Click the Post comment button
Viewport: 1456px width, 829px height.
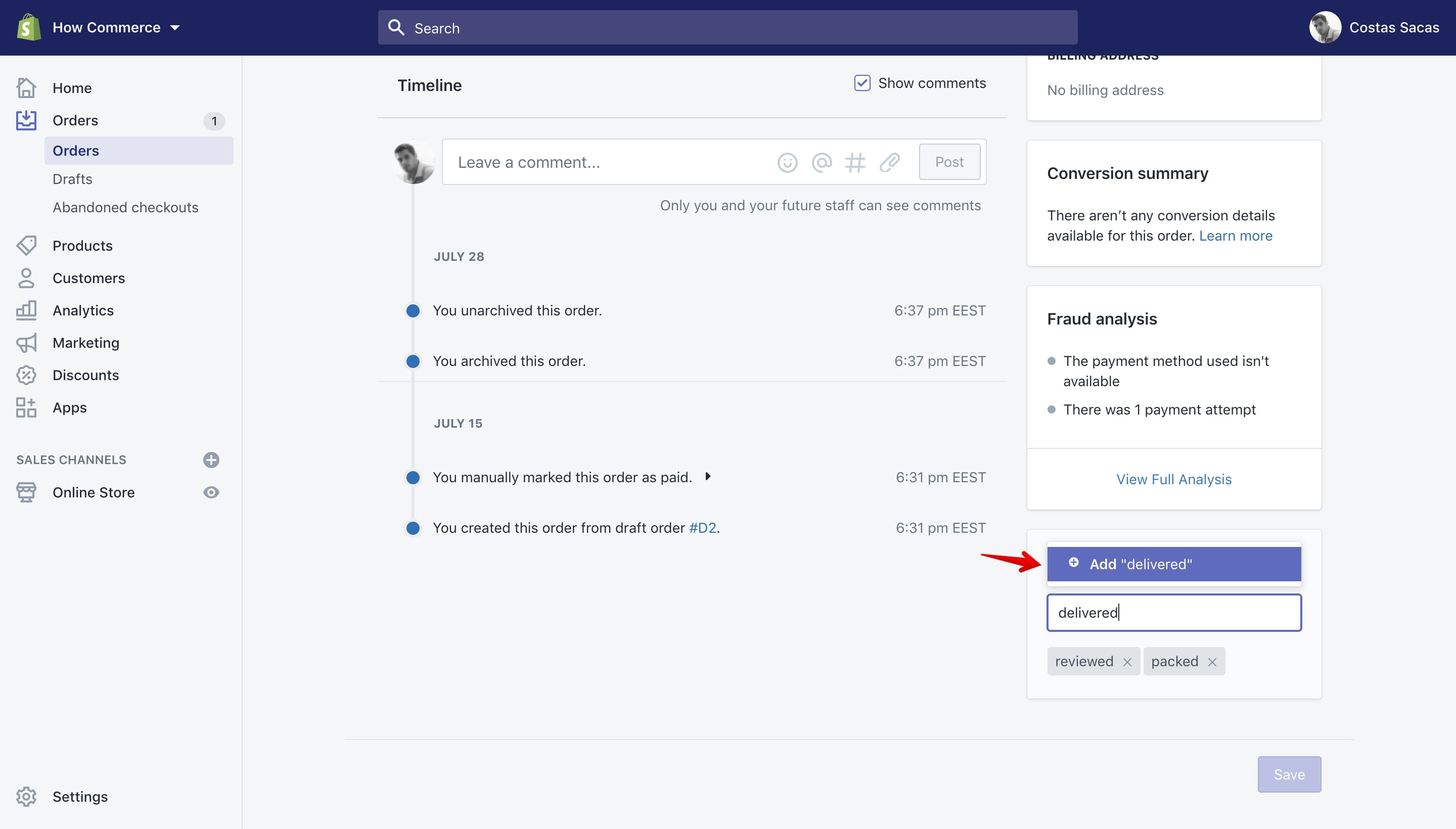coord(949,162)
